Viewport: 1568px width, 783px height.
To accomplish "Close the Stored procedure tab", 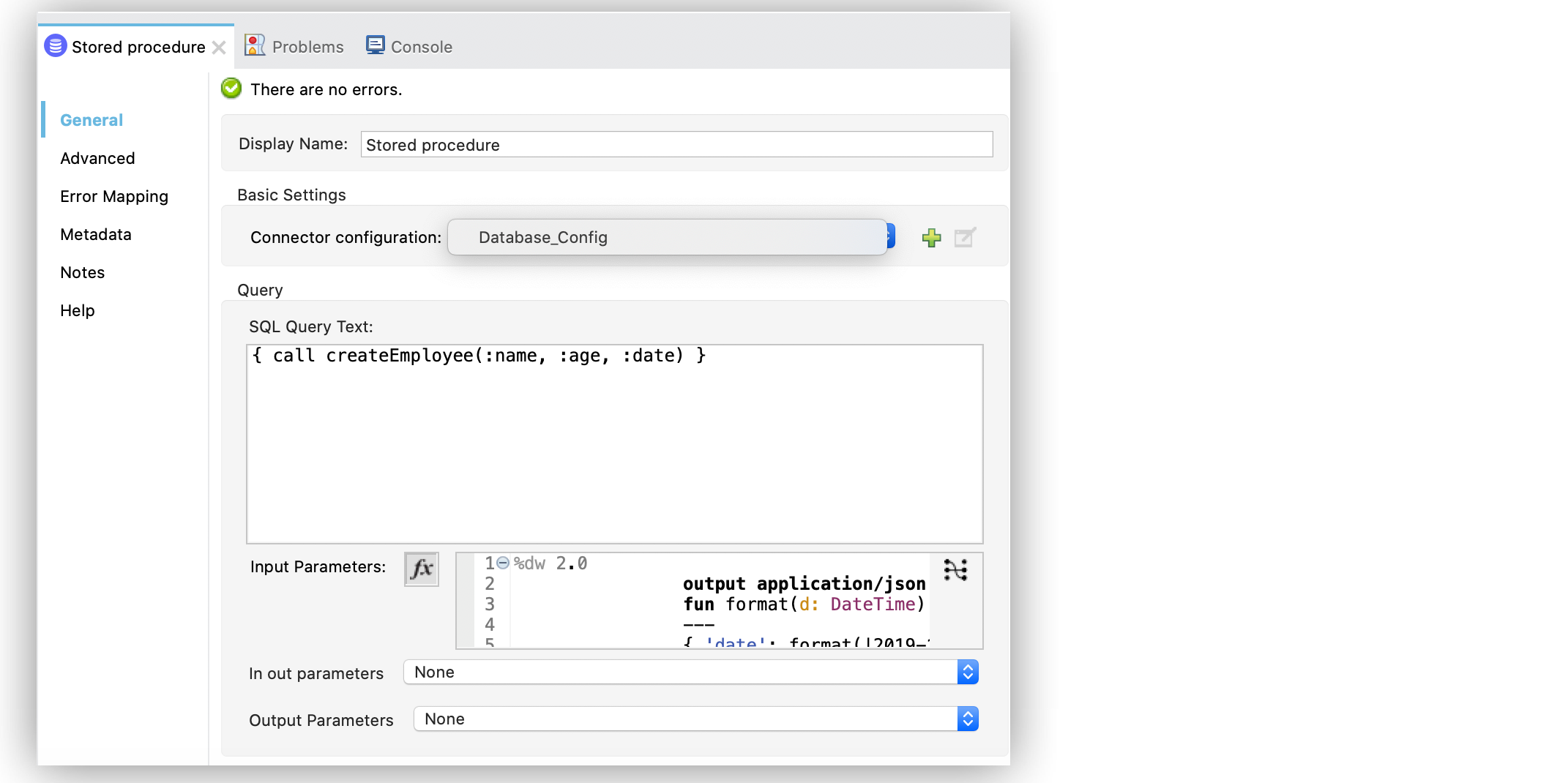I will coord(219,47).
